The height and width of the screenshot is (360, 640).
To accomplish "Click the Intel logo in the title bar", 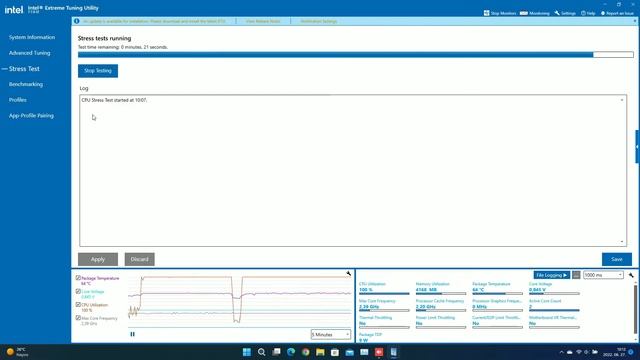I will click(13, 10).
